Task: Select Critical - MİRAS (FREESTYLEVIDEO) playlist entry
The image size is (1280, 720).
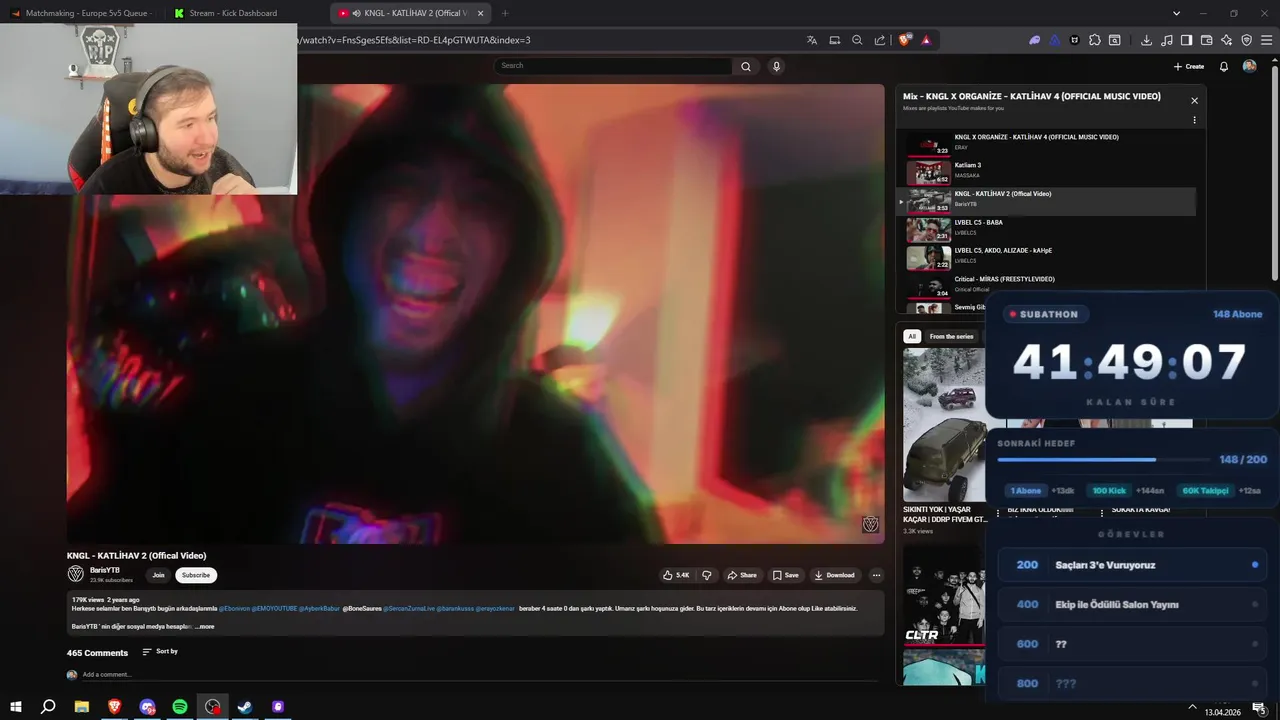Action: coord(1045,286)
